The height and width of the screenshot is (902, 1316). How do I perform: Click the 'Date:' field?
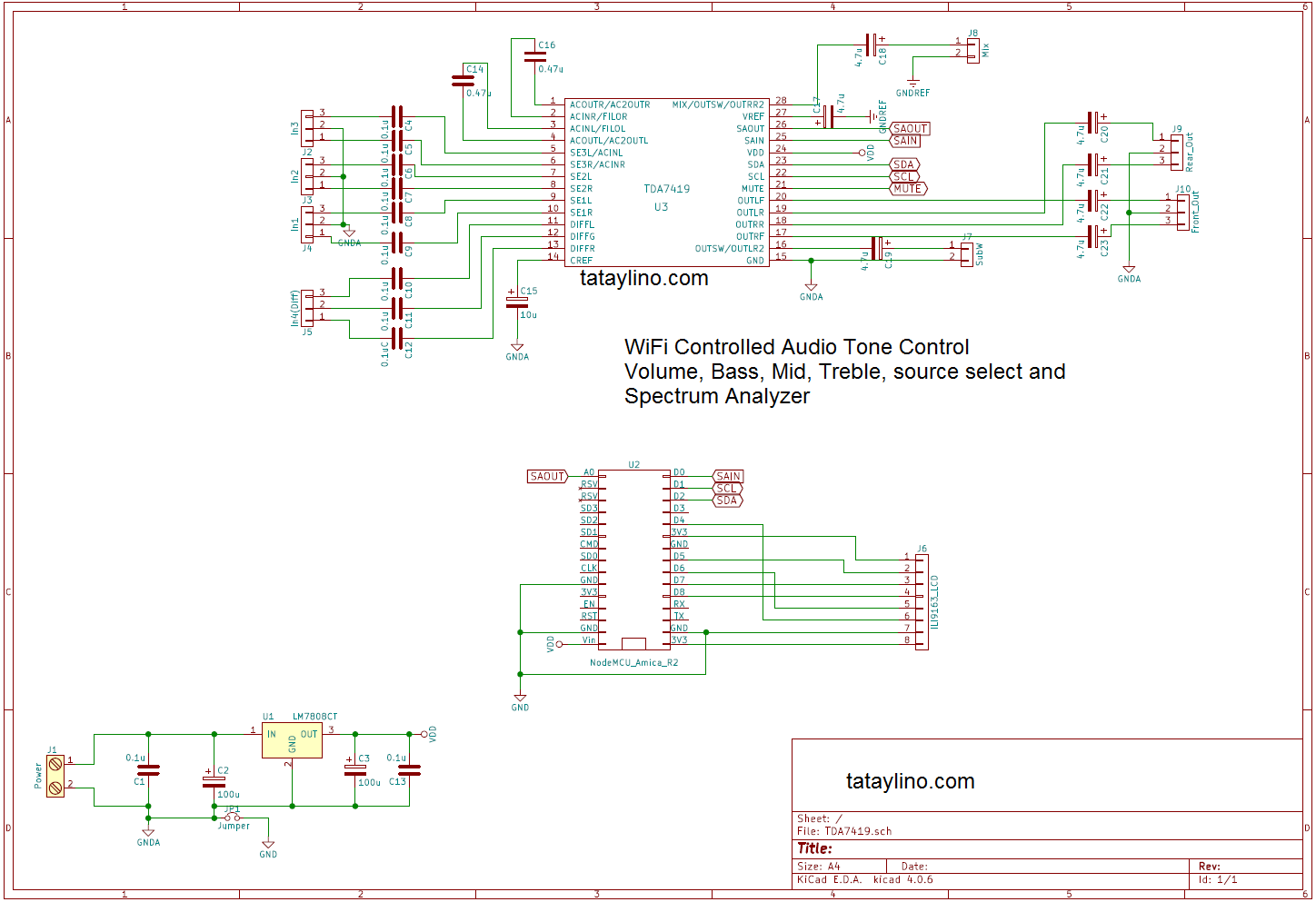pos(914,866)
